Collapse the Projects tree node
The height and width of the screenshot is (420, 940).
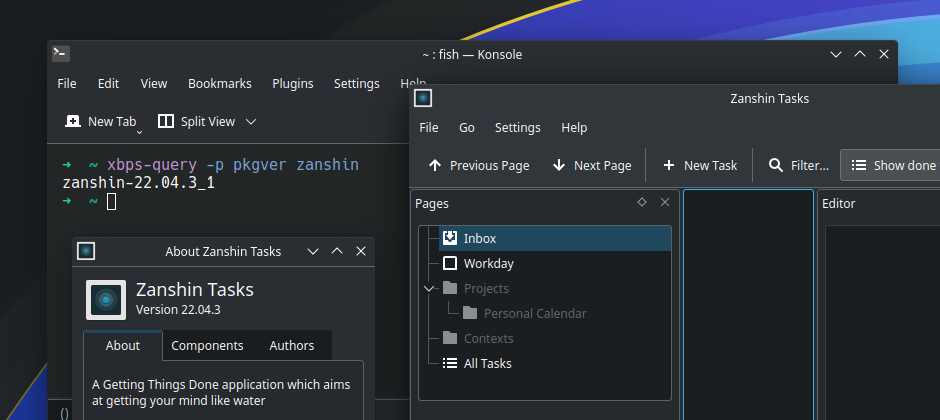(428, 289)
